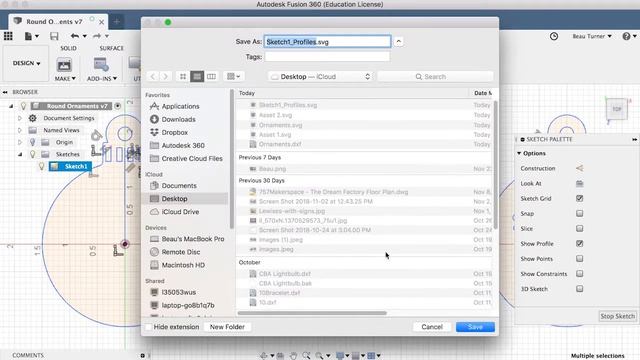Click the pan hand tool in navigation bar
The height and width of the screenshot is (360, 640).
293,356
